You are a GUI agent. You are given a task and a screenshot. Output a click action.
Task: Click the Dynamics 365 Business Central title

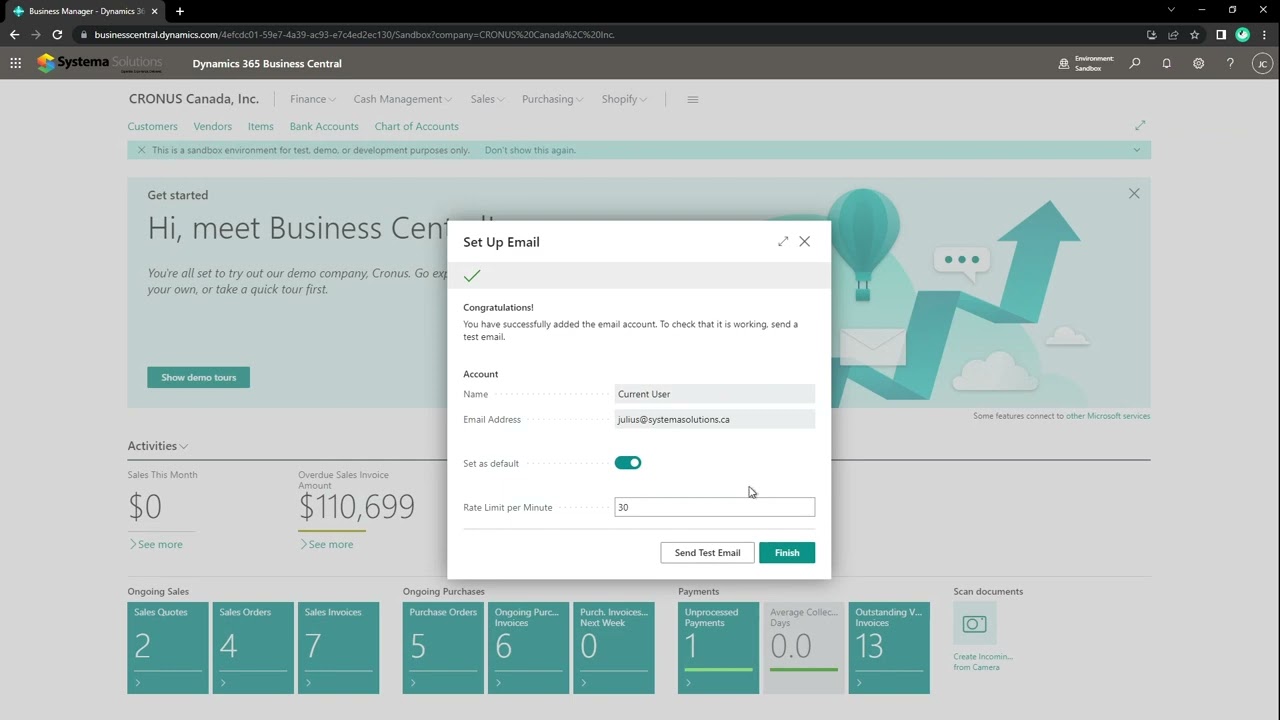(267, 63)
